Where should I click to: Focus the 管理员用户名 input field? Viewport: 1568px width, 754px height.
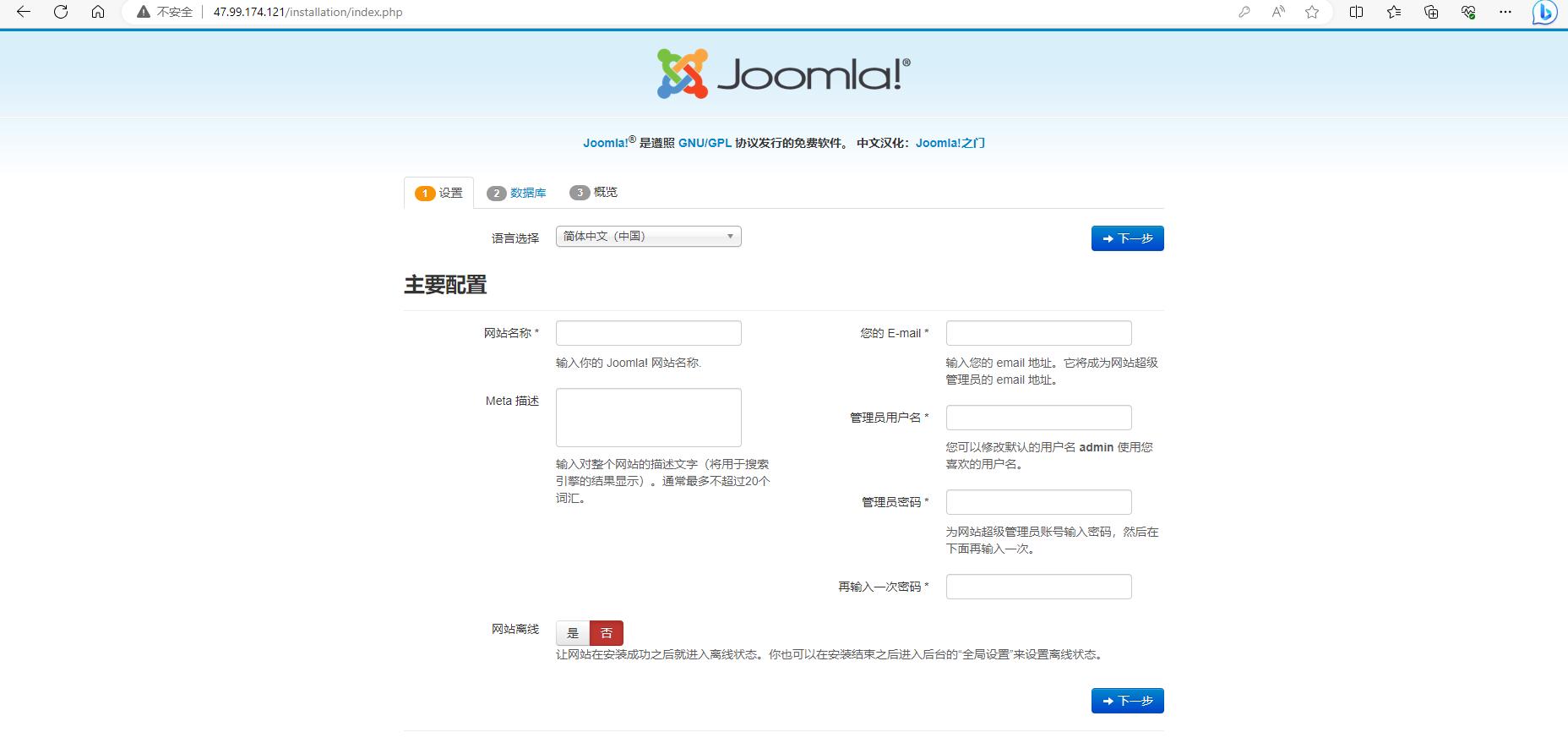click(1039, 418)
